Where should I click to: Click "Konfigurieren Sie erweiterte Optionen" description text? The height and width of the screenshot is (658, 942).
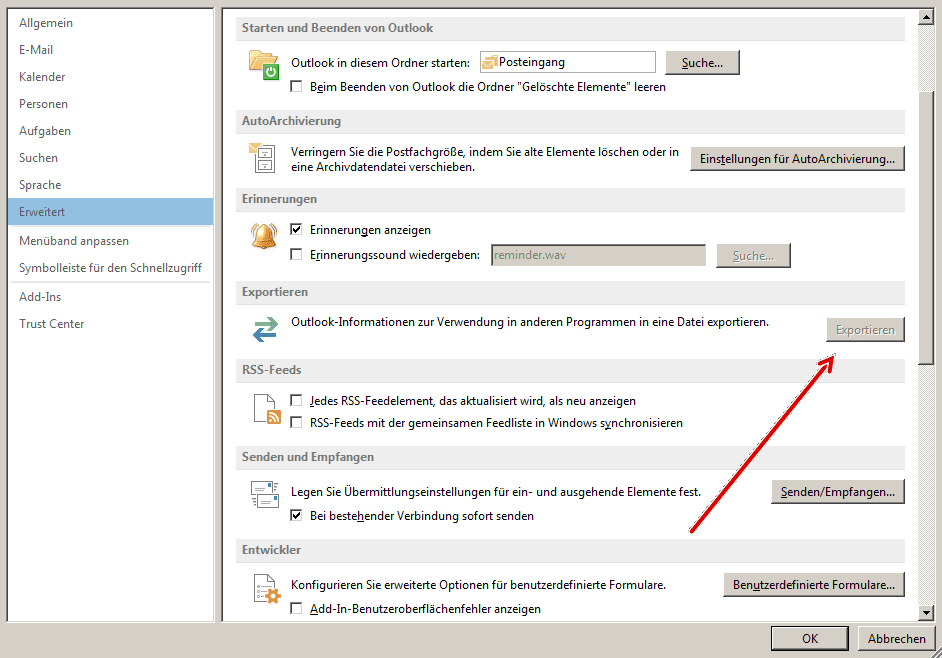(x=478, y=585)
